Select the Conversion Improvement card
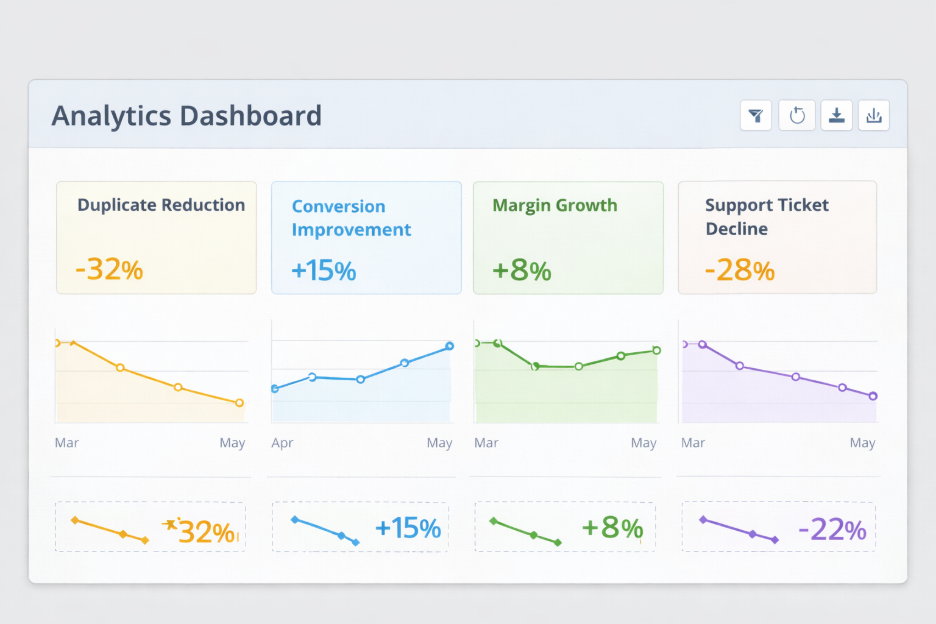 tap(366, 237)
